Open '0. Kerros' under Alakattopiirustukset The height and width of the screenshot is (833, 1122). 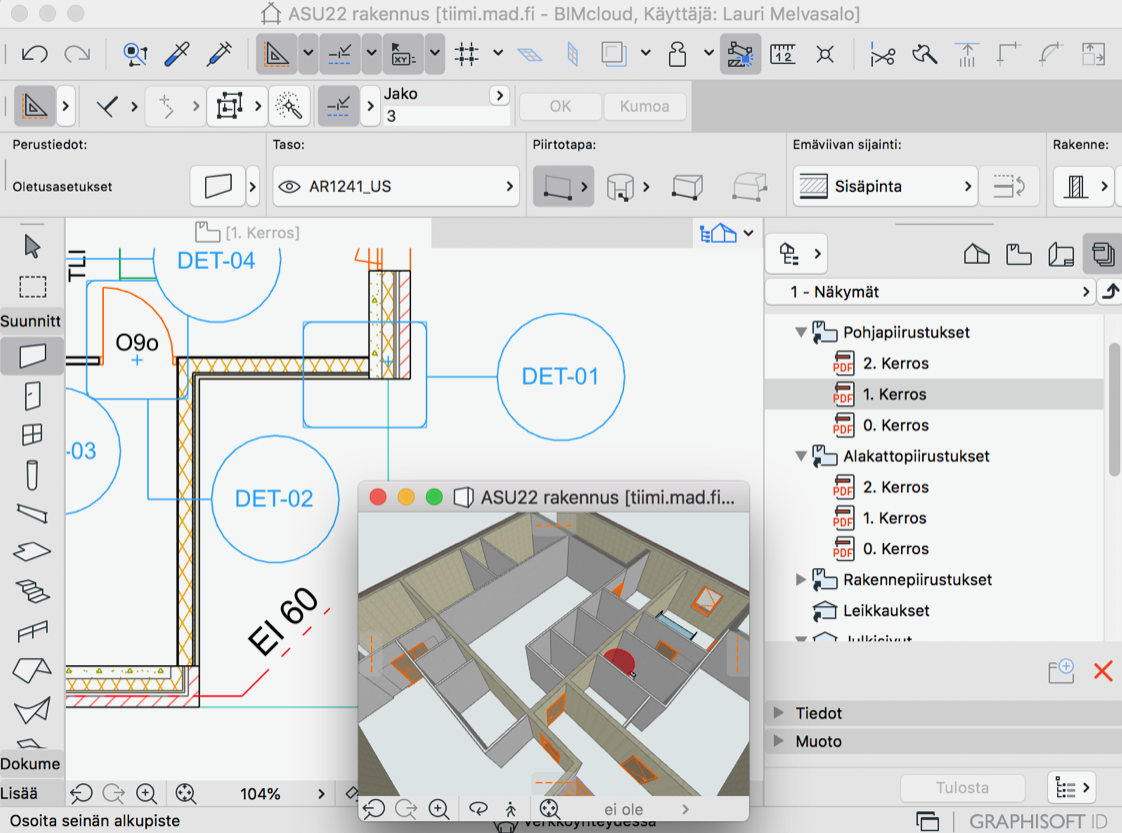point(895,549)
